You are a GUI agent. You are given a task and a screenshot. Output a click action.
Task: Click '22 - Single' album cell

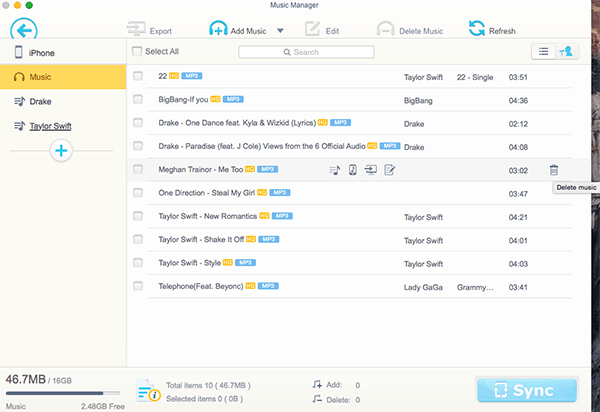(475, 77)
